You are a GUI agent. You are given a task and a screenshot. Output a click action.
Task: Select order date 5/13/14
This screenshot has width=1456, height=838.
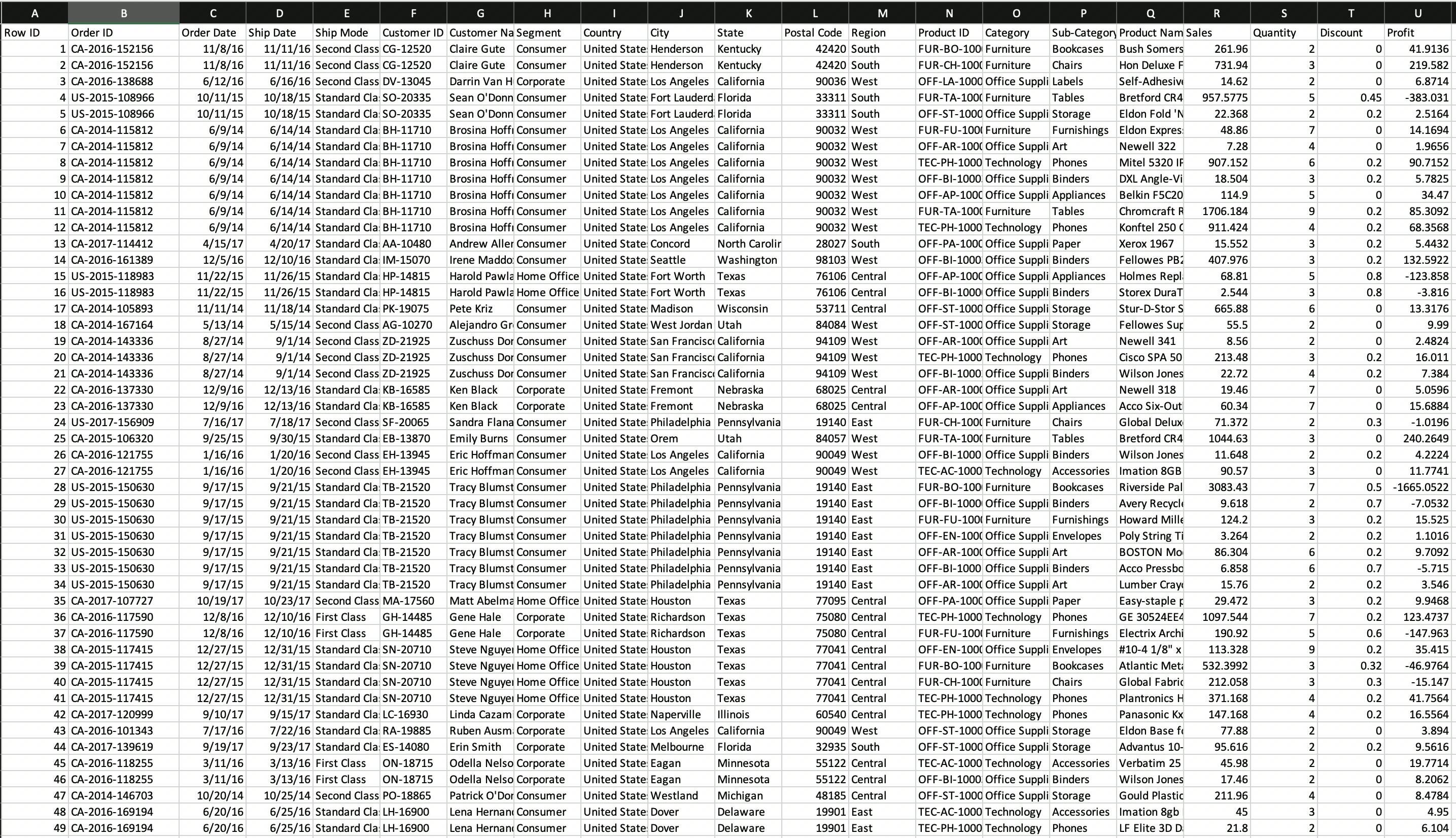coord(213,325)
